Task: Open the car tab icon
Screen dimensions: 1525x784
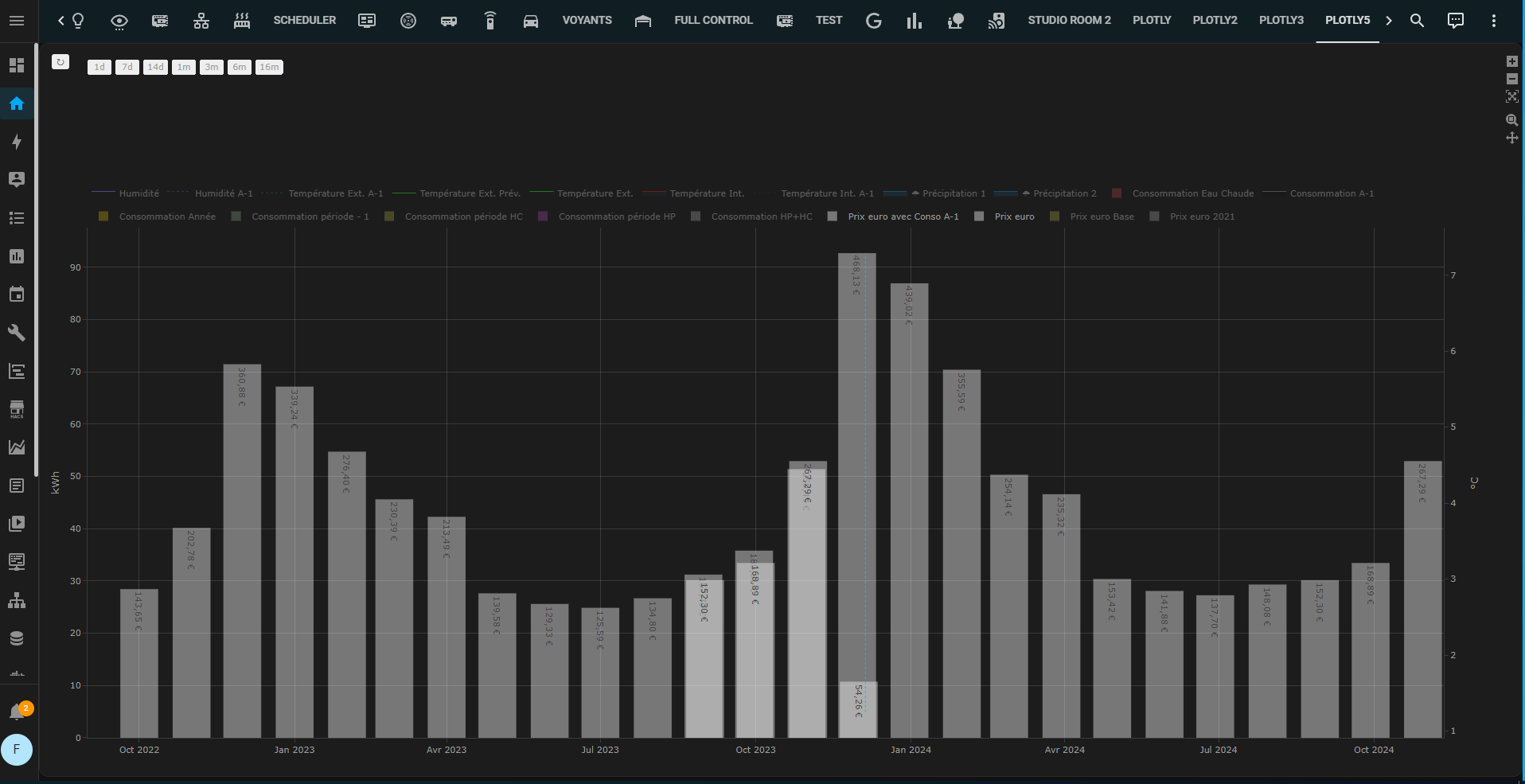Action: tap(531, 21)
